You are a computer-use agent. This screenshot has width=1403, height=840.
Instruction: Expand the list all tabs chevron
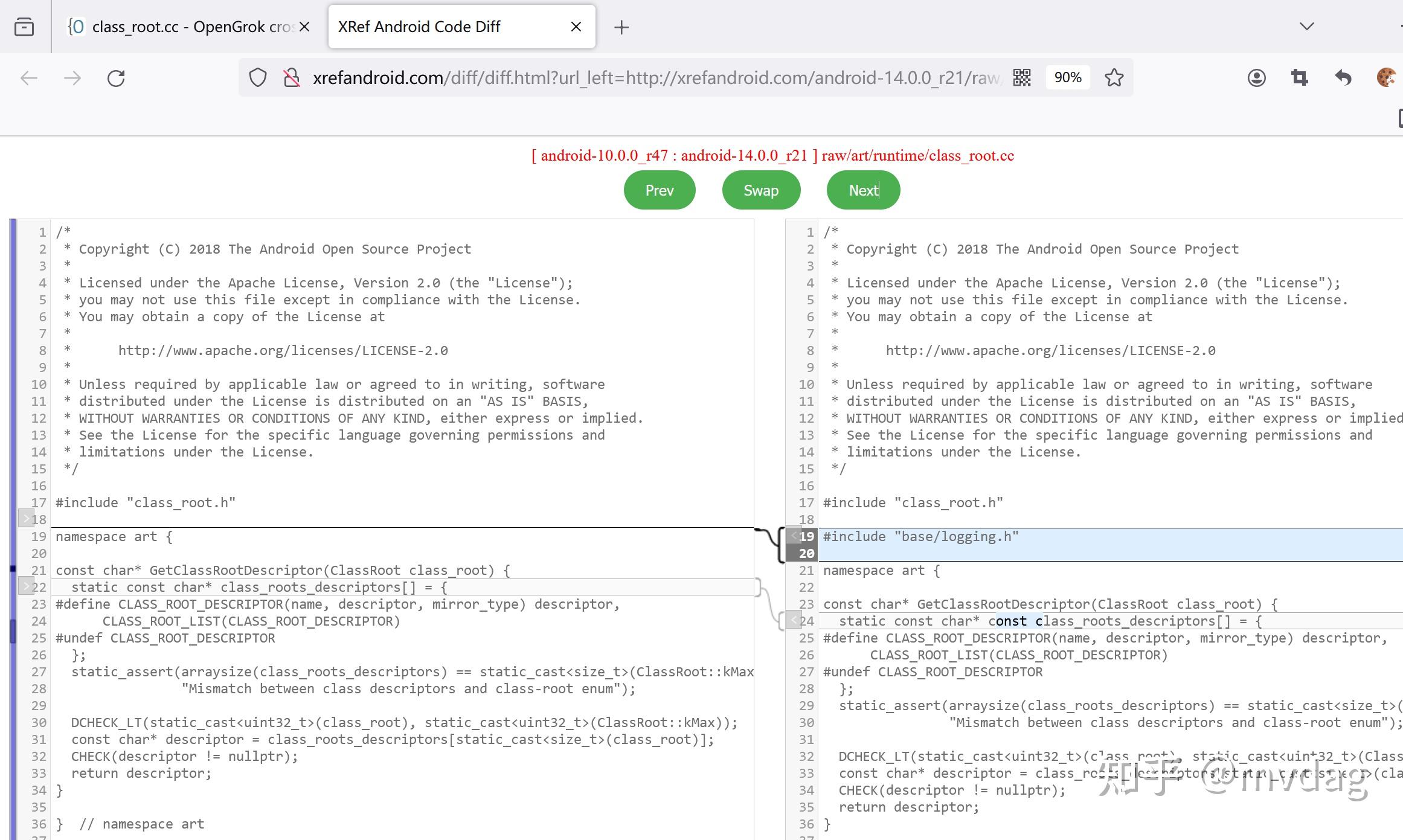point(1306,27)
